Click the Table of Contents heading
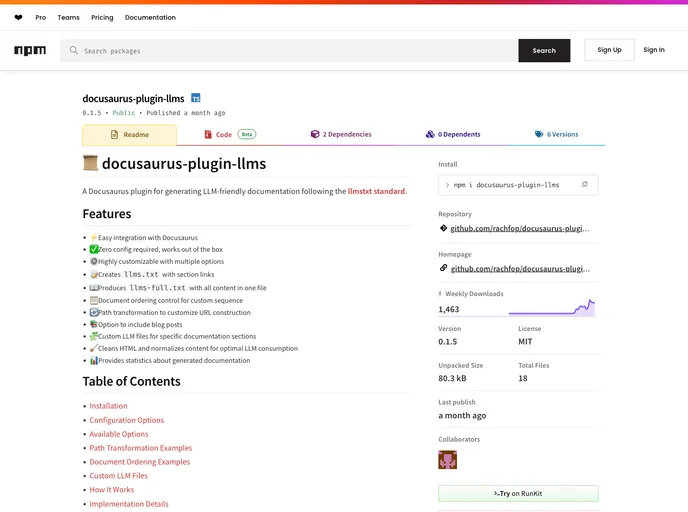The height and width of the screenshot is (512, 688). click(x=132, y=381)
